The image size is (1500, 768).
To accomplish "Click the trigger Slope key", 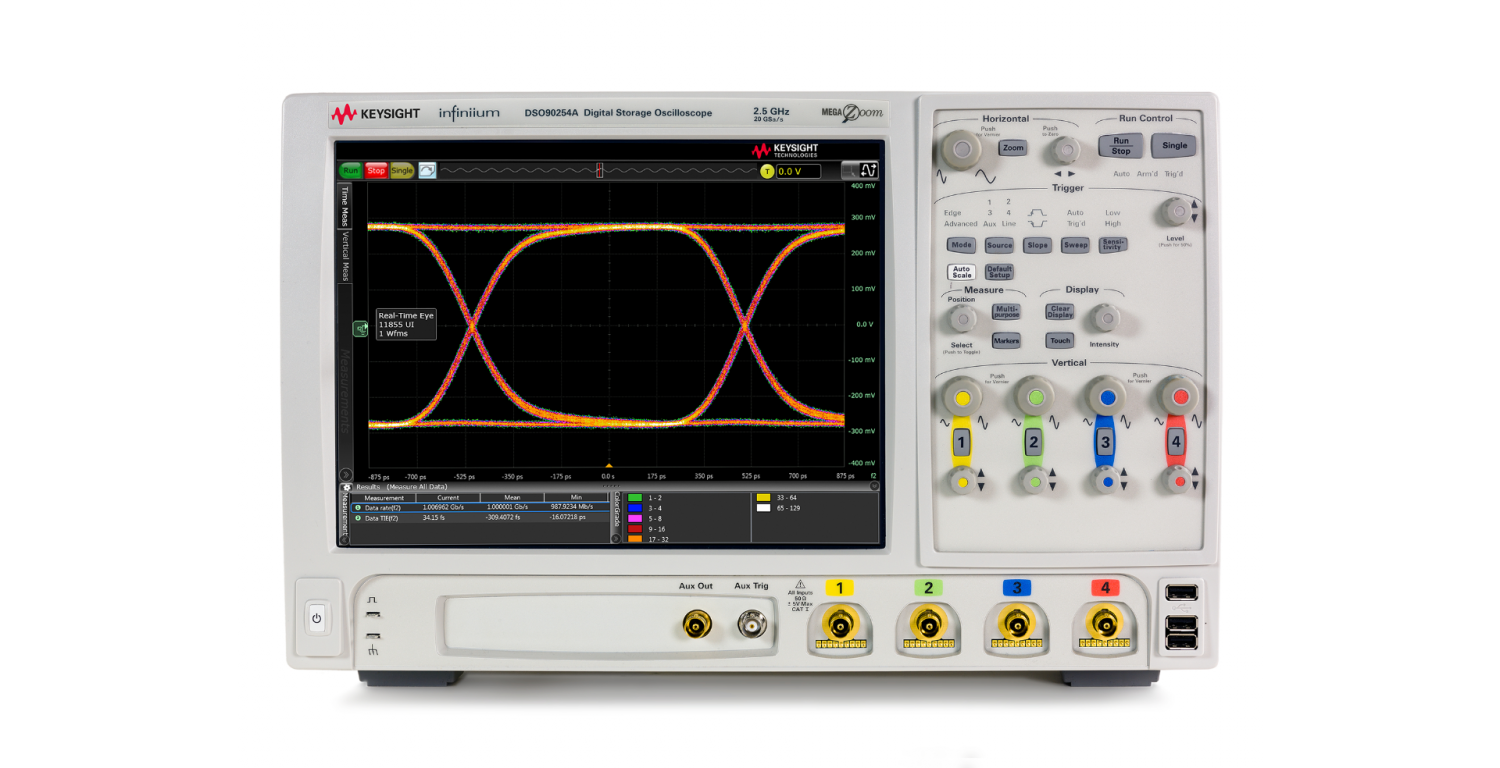I will (x=1037, y=245).
